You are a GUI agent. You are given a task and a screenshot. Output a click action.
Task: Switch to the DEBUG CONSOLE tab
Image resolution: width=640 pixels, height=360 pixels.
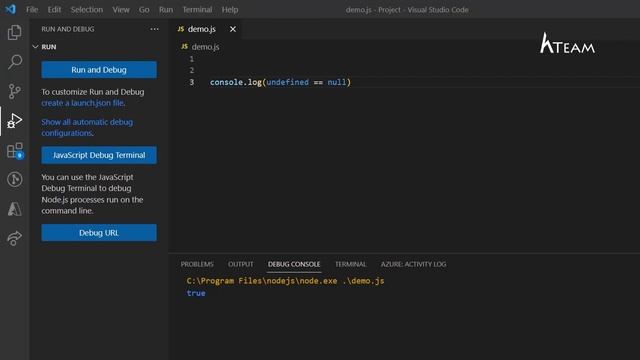pos(294,264)
